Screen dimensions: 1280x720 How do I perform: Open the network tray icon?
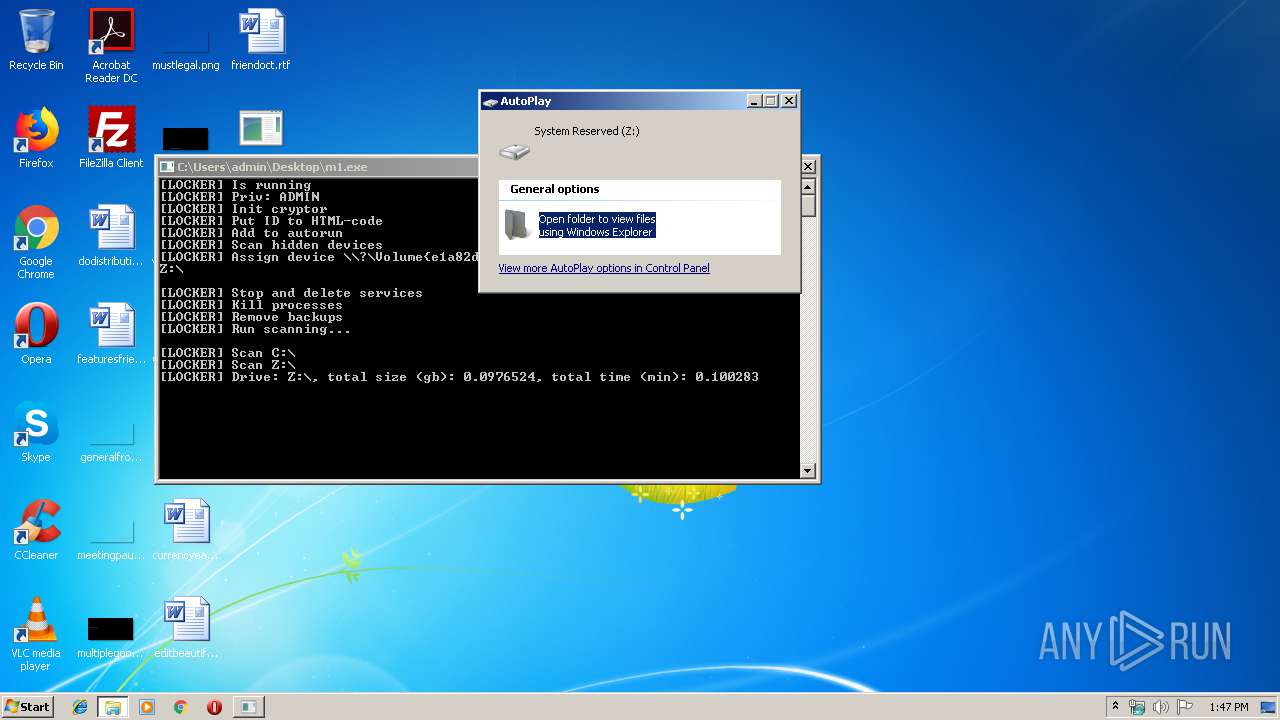coord(1137,707)
